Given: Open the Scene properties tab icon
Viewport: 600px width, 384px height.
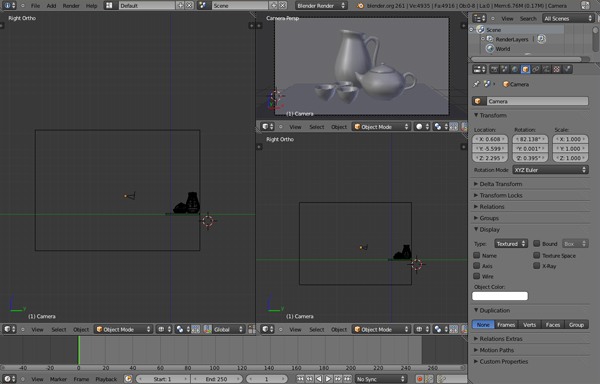Looking at the screenshot, I should (x=504, y=69).
